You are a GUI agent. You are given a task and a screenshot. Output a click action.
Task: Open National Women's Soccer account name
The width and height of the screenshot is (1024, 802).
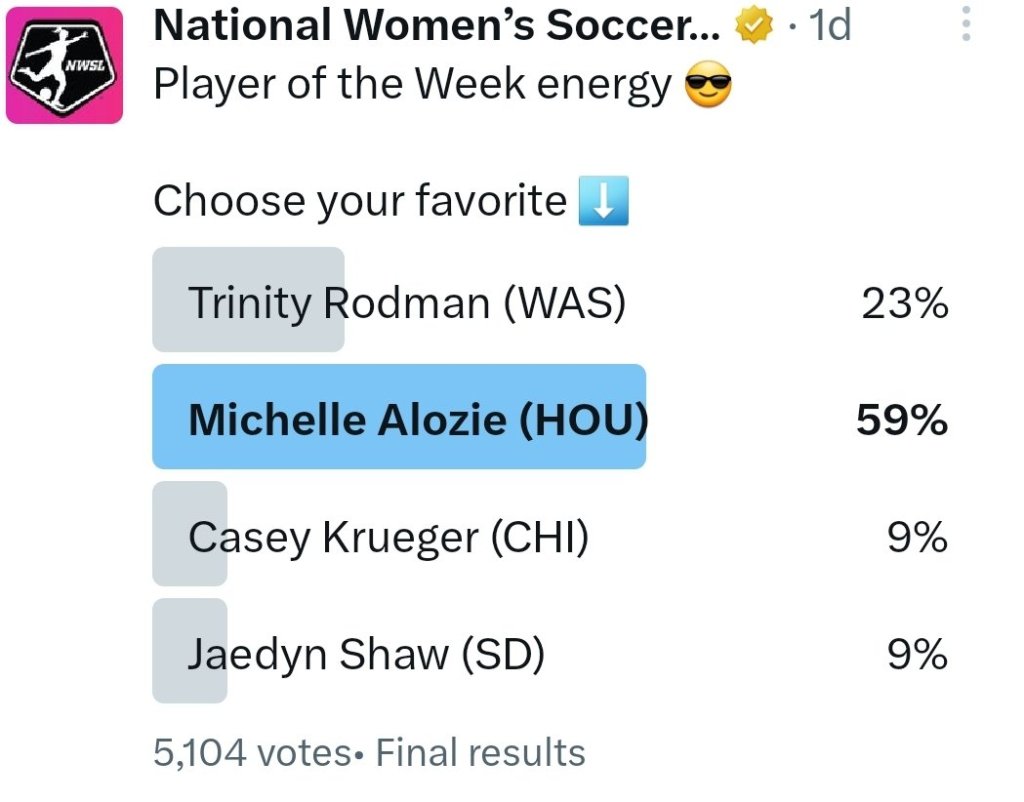437,25
